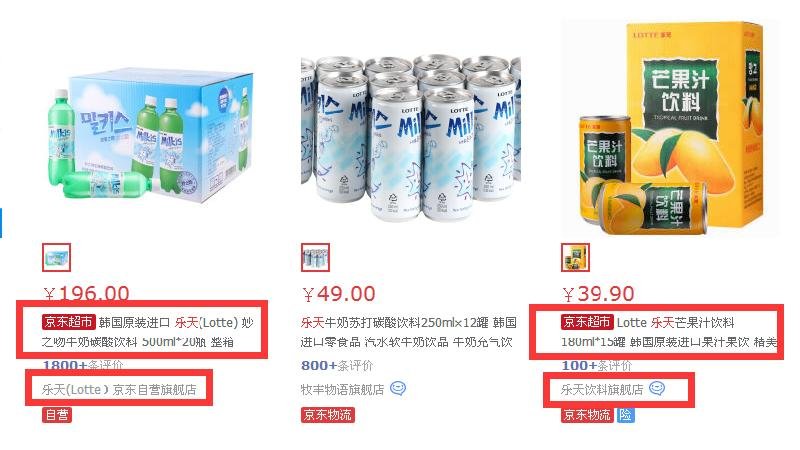
Task: Select the small mango juice thumbnail
Action: tap(576, 258)
